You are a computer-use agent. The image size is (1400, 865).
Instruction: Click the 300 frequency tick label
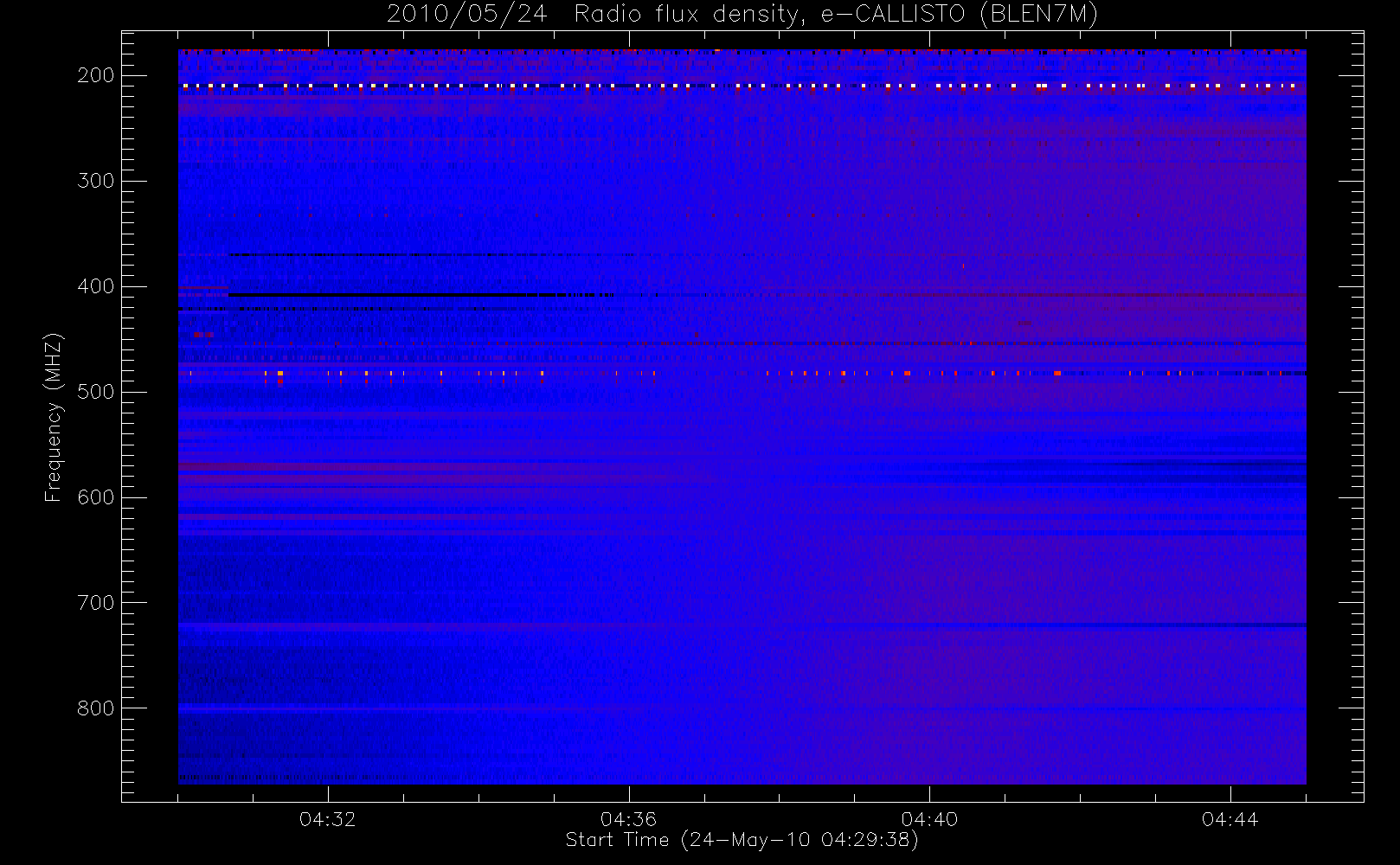click(x=95, y=181)
